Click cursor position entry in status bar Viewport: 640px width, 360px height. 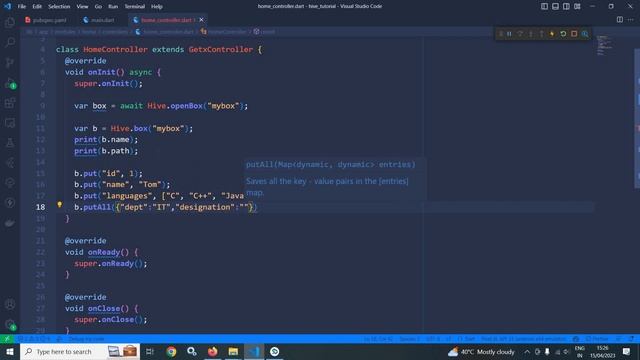[x=378, y=339]
